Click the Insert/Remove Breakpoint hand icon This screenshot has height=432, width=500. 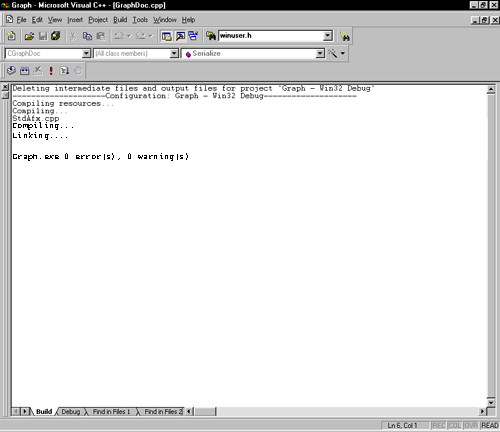pyautogui.click(x=78, y=70)
